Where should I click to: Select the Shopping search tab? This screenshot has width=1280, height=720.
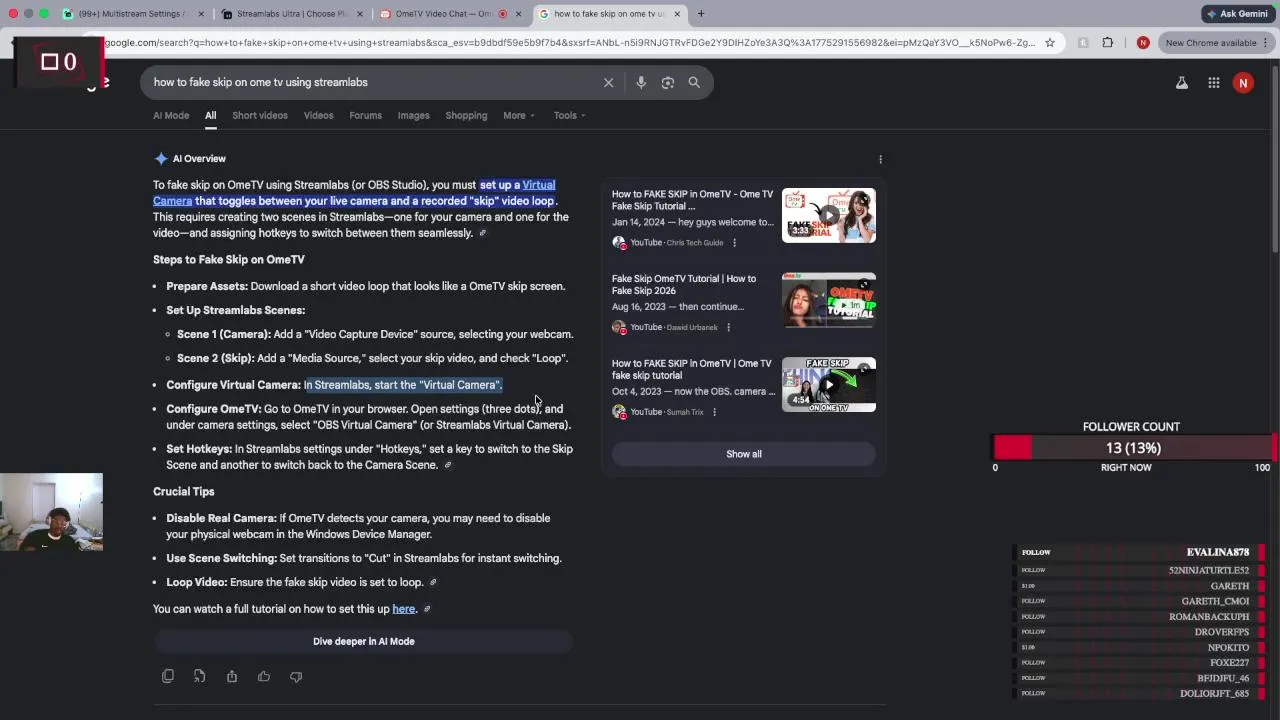(x=466, y=115)
